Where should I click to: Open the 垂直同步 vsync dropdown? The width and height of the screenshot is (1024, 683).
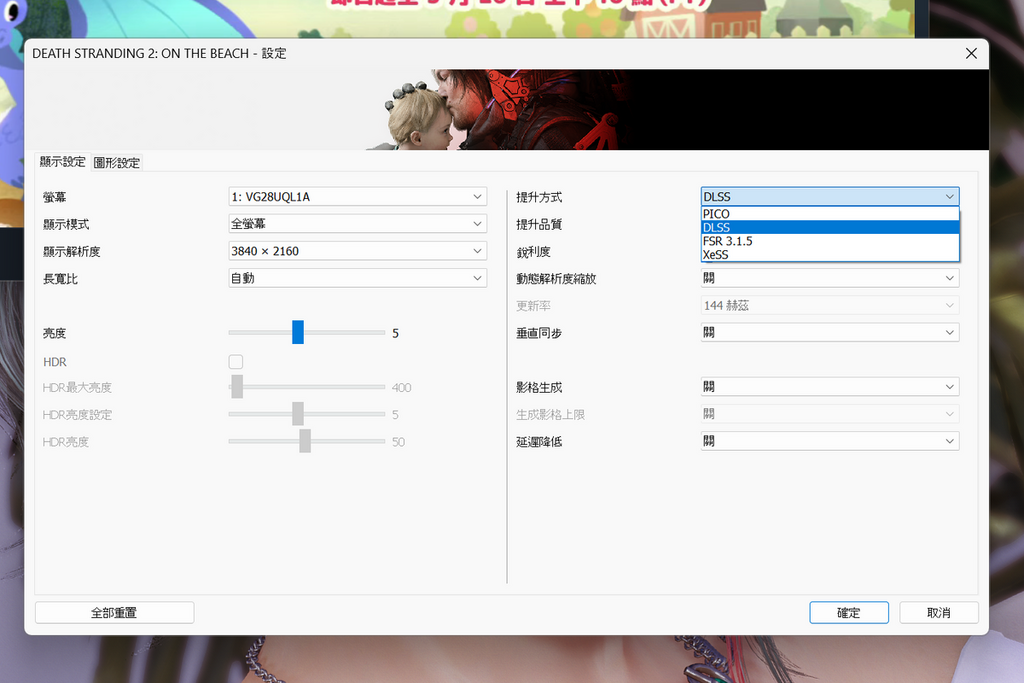coord(829,332)
